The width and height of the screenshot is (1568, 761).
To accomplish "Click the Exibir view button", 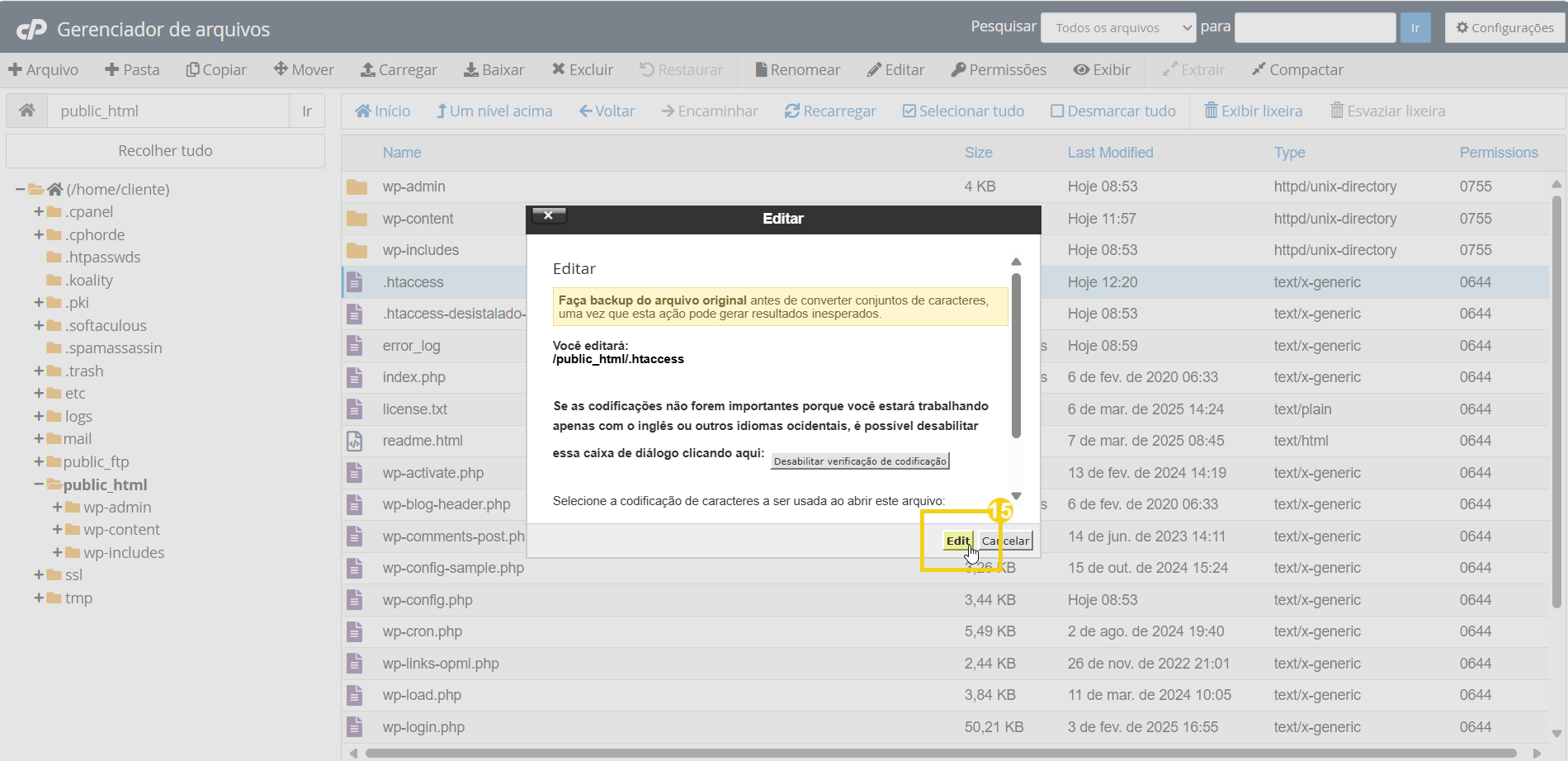I will coord(1102,70).
